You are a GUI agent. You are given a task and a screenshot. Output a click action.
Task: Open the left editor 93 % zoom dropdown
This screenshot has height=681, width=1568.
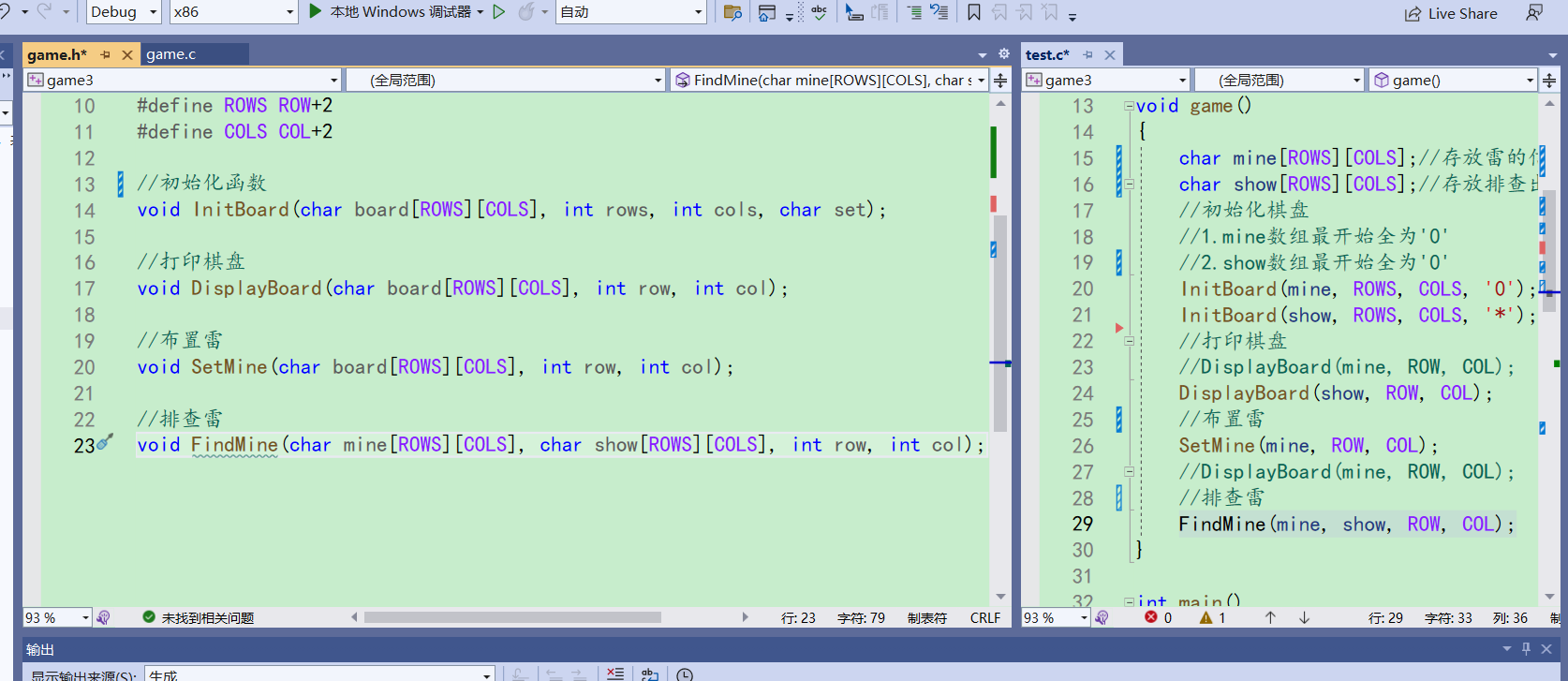[57, 617]
